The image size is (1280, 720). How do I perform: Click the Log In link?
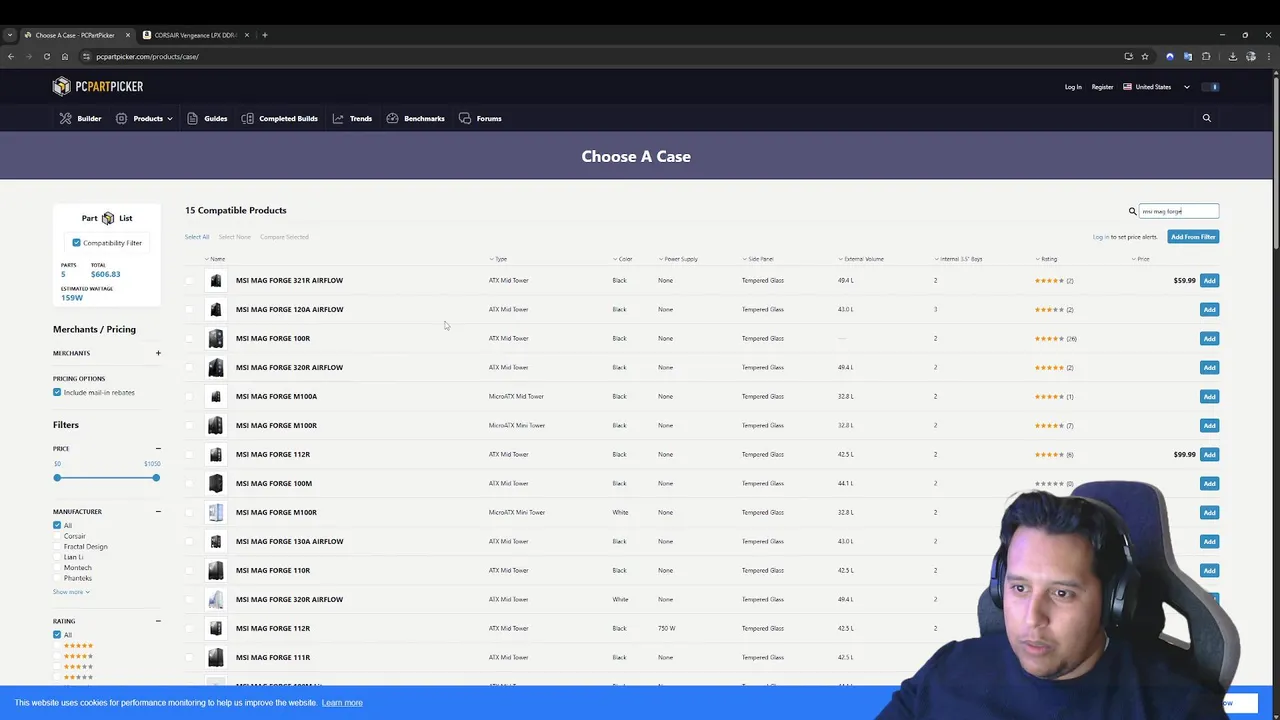(1073, 87)
